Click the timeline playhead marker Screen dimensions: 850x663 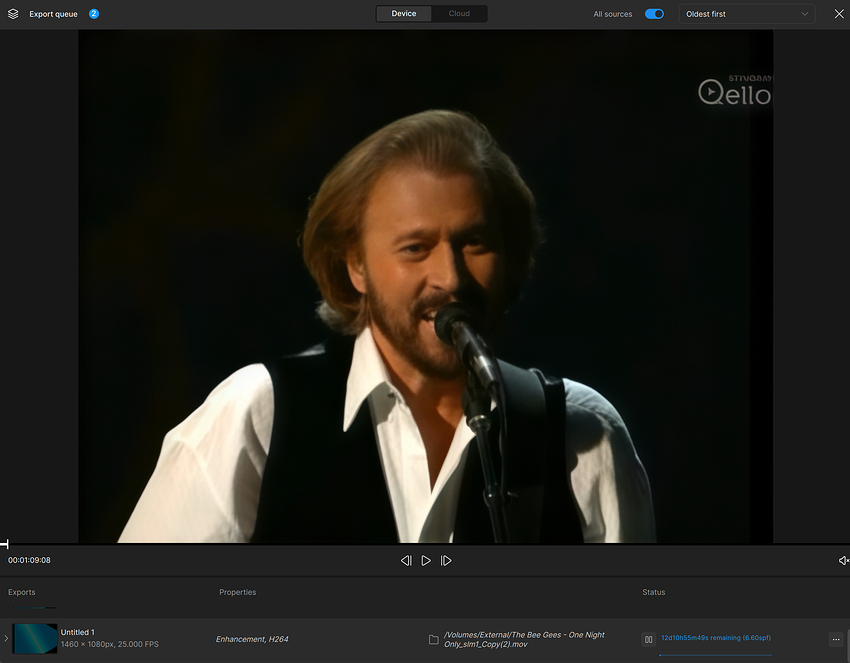click(x=5, y=544)
